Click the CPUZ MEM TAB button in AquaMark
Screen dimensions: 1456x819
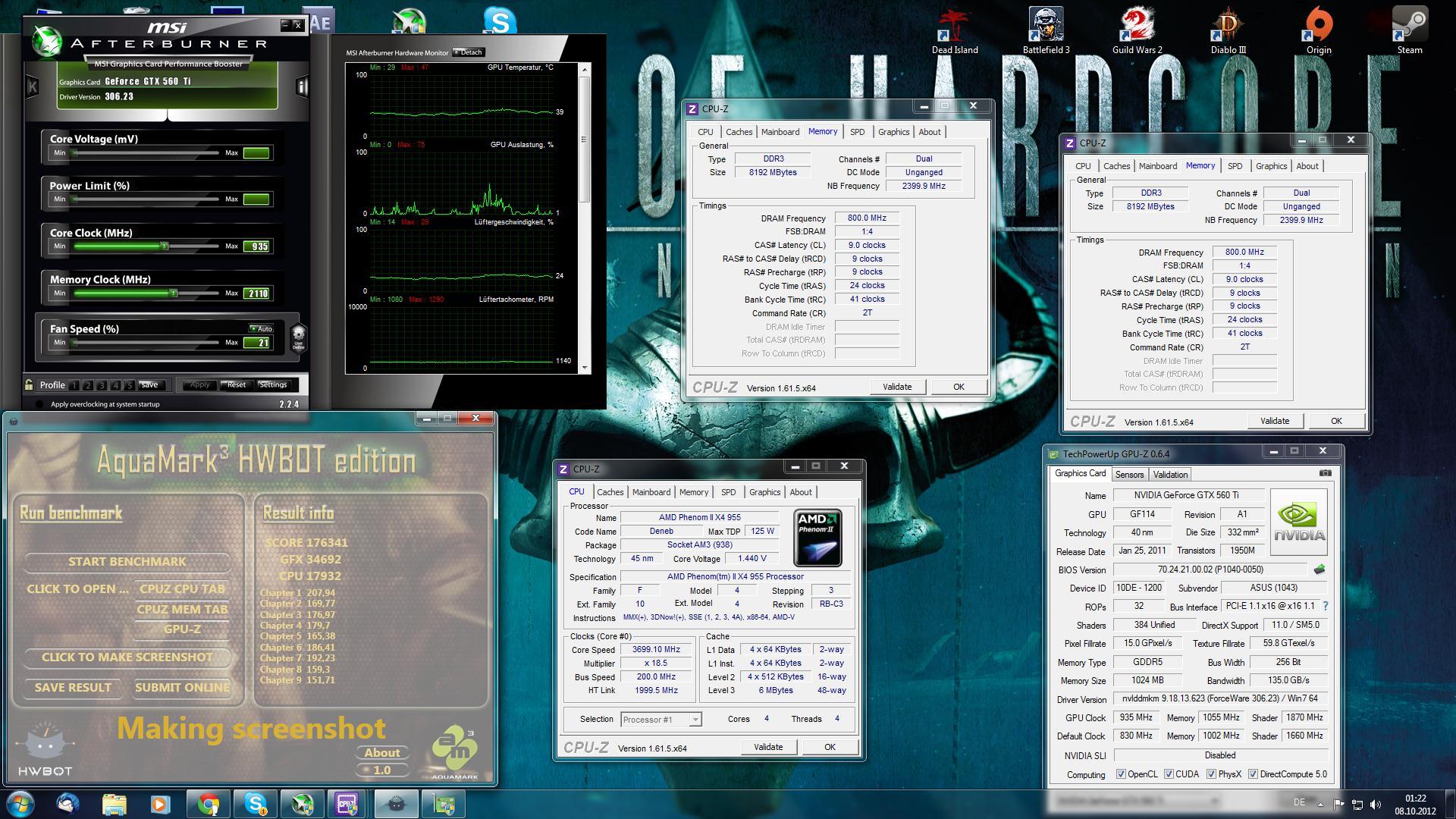[182, 610]
